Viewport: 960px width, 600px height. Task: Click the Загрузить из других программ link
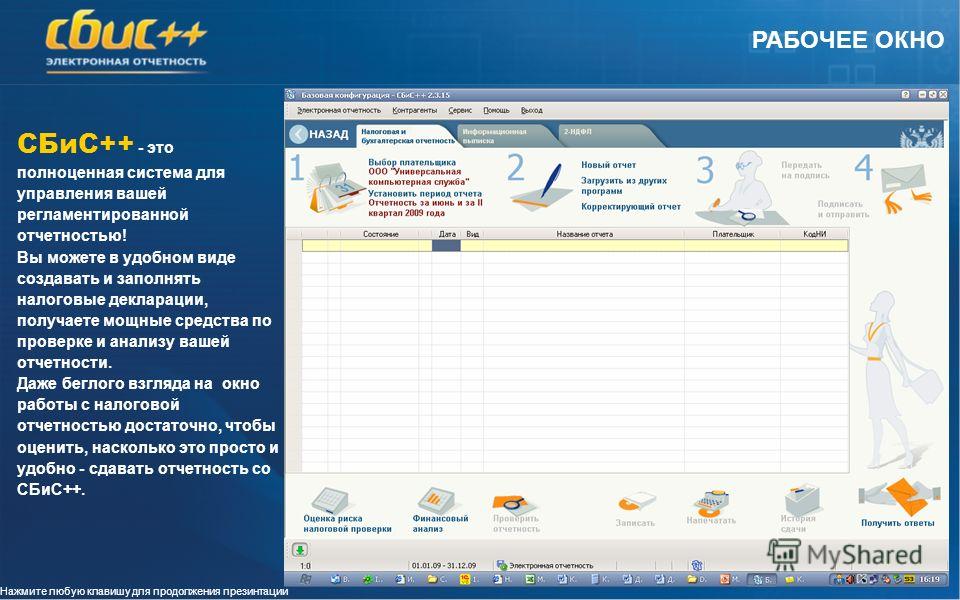pyautogui.click(x=624, y=186)
